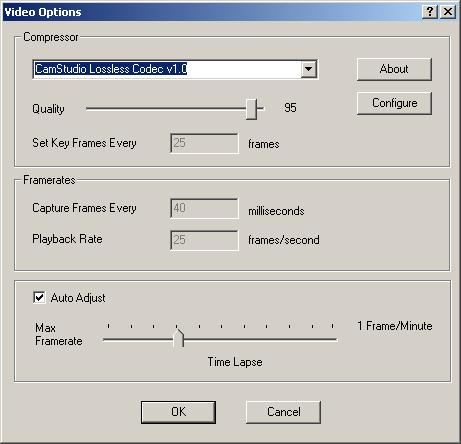This screenshot has width=461, height=444.
Task: Click the Max Framerate slider thumb
Action: (179, 338)
